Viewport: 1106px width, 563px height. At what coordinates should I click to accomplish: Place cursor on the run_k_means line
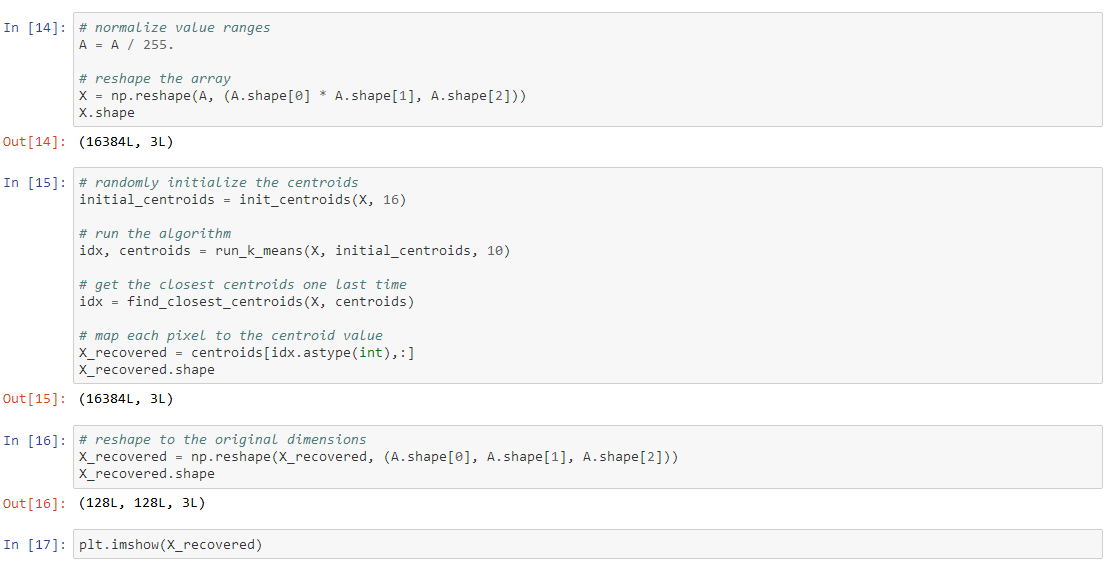[294, 251]
